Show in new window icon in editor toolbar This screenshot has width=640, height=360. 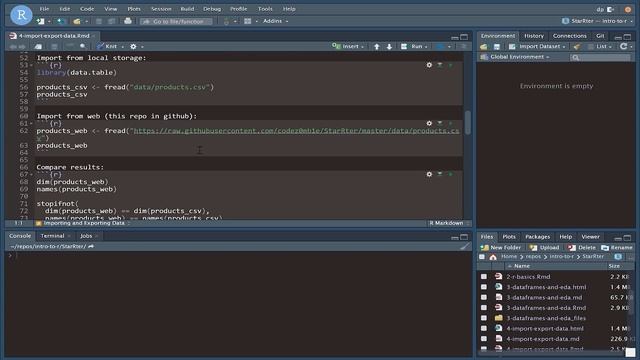(x=38, y=47)
